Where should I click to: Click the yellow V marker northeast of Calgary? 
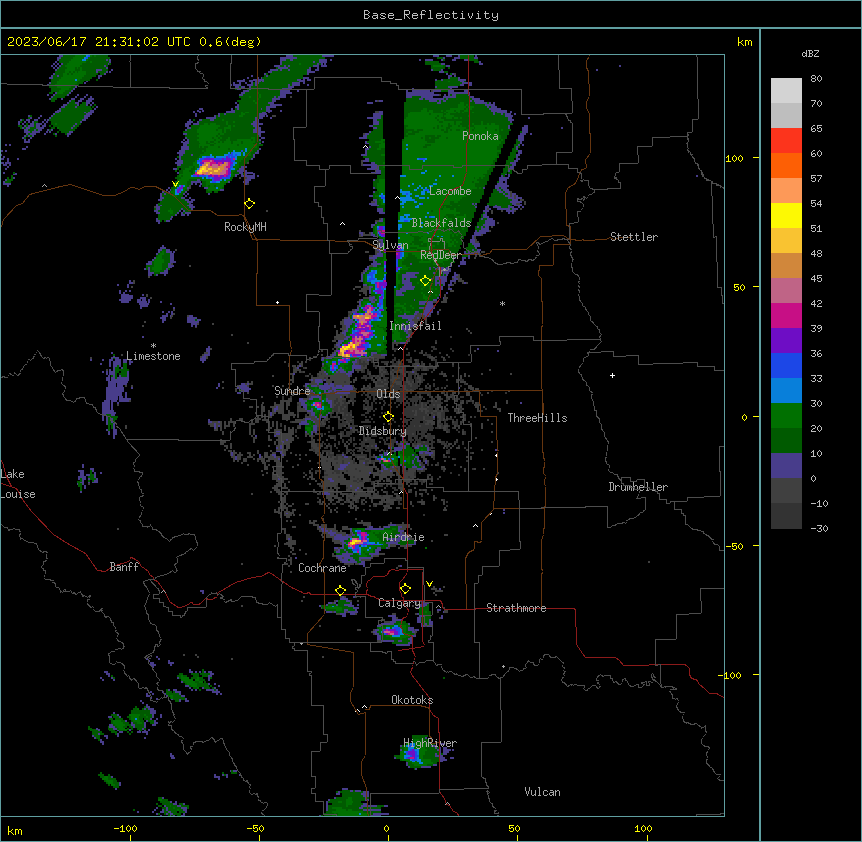tap(429, 584)
